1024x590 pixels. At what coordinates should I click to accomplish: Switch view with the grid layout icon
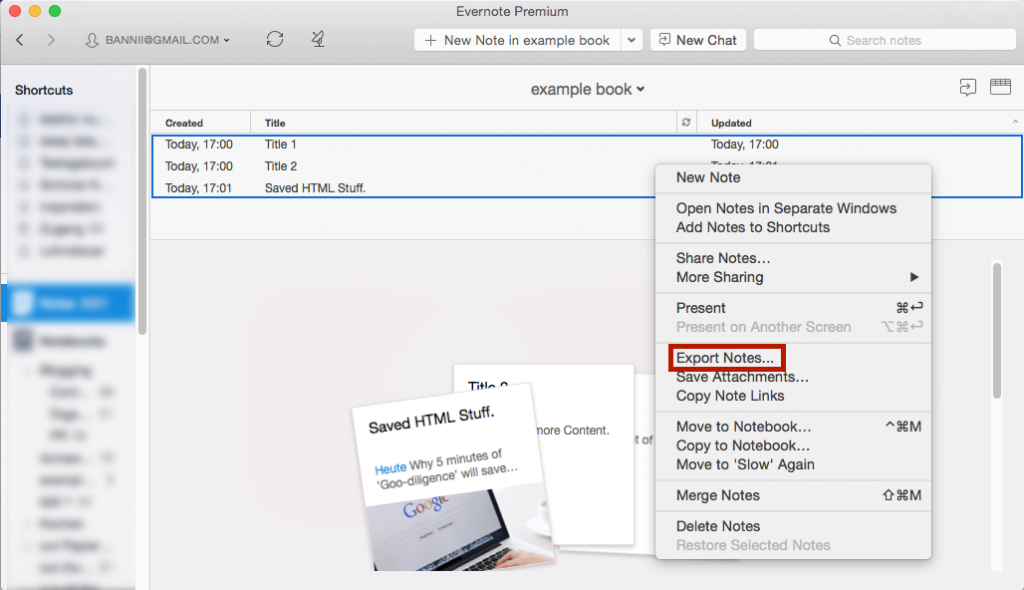(1000, 86)
